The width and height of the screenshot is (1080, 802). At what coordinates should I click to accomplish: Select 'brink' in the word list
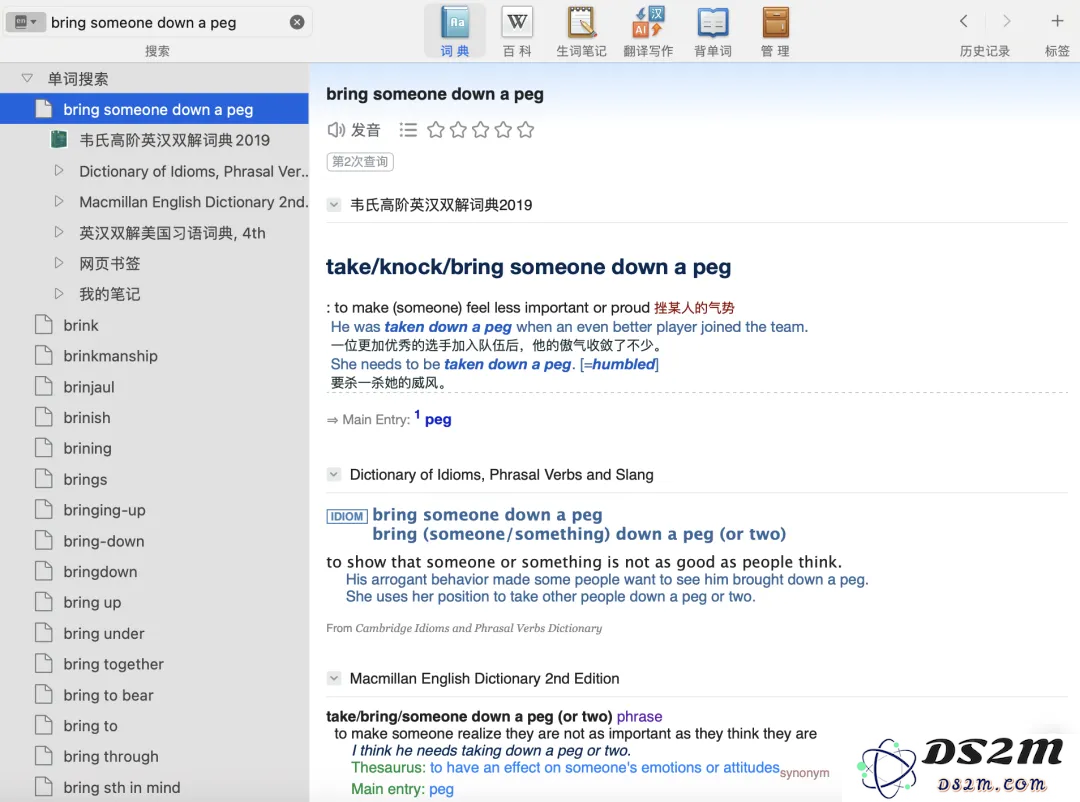(154, 325)
